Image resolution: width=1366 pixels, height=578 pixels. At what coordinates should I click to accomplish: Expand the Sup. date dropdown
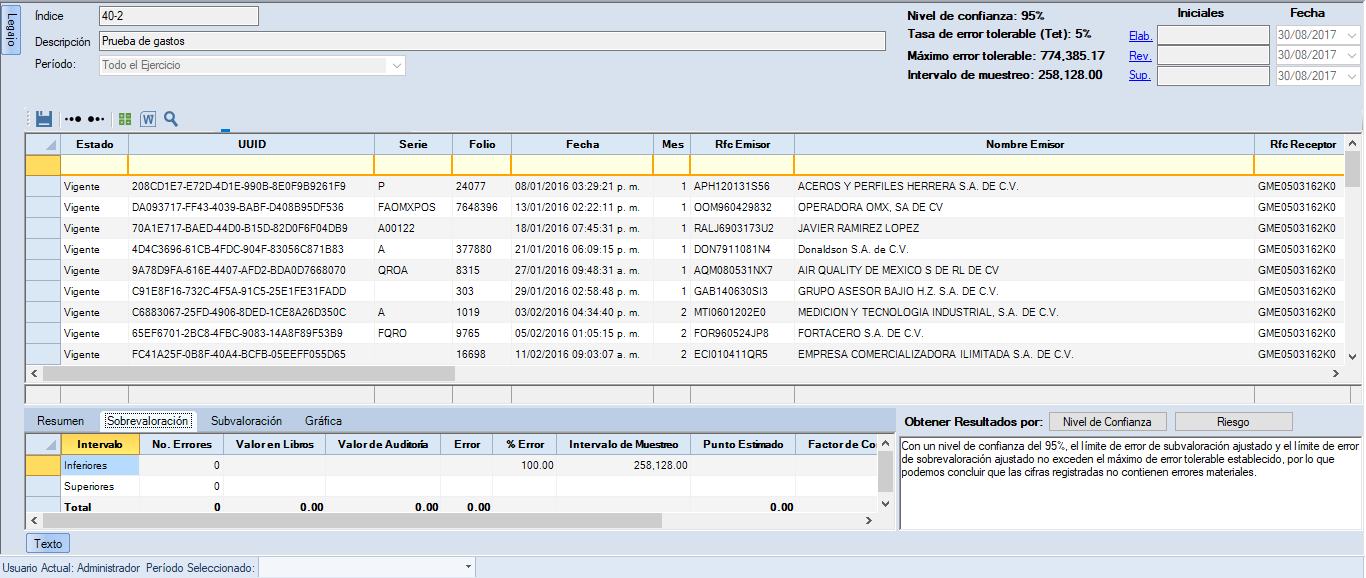1352,76
